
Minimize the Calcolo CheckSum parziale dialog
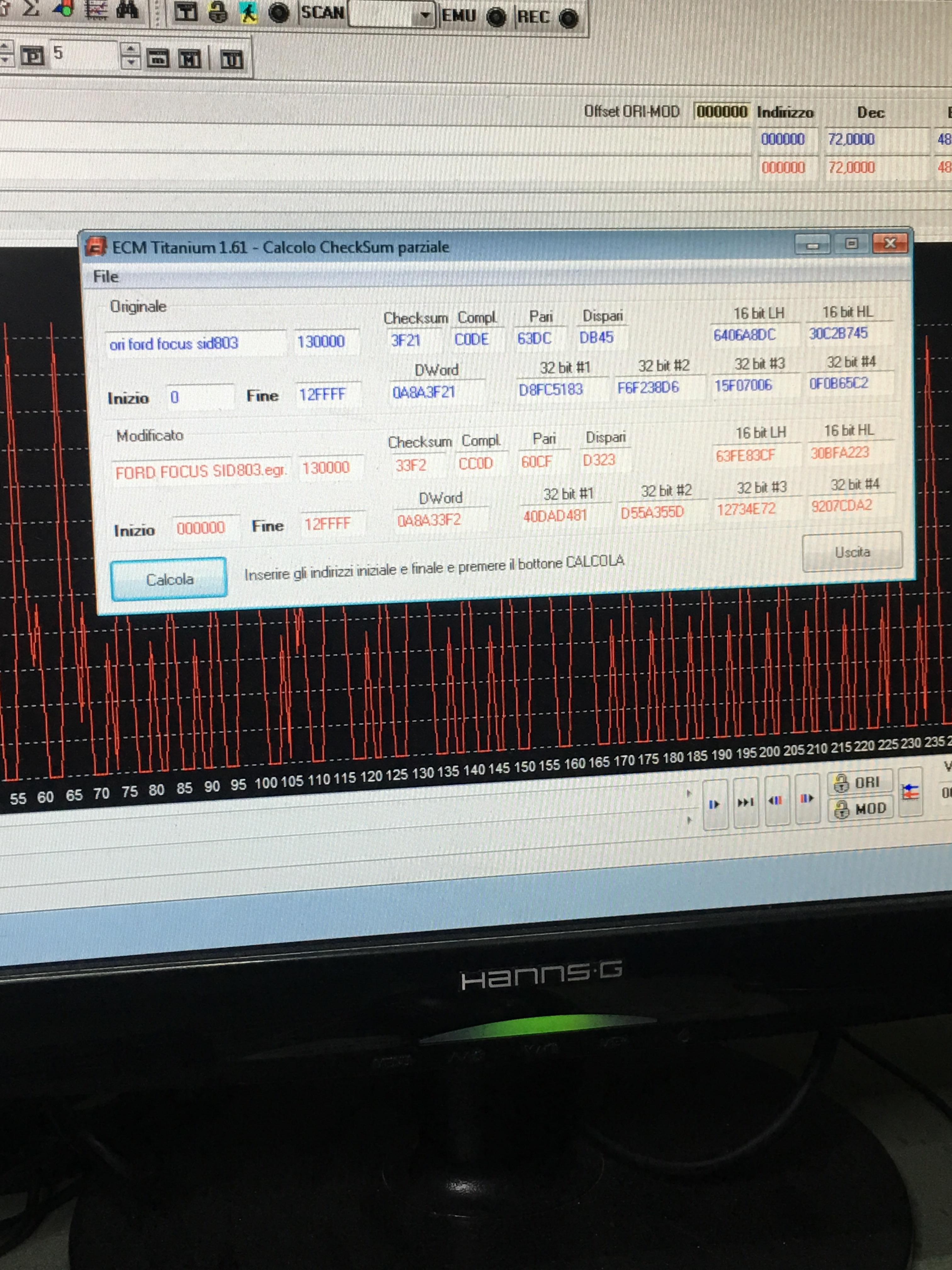(812, 245)
